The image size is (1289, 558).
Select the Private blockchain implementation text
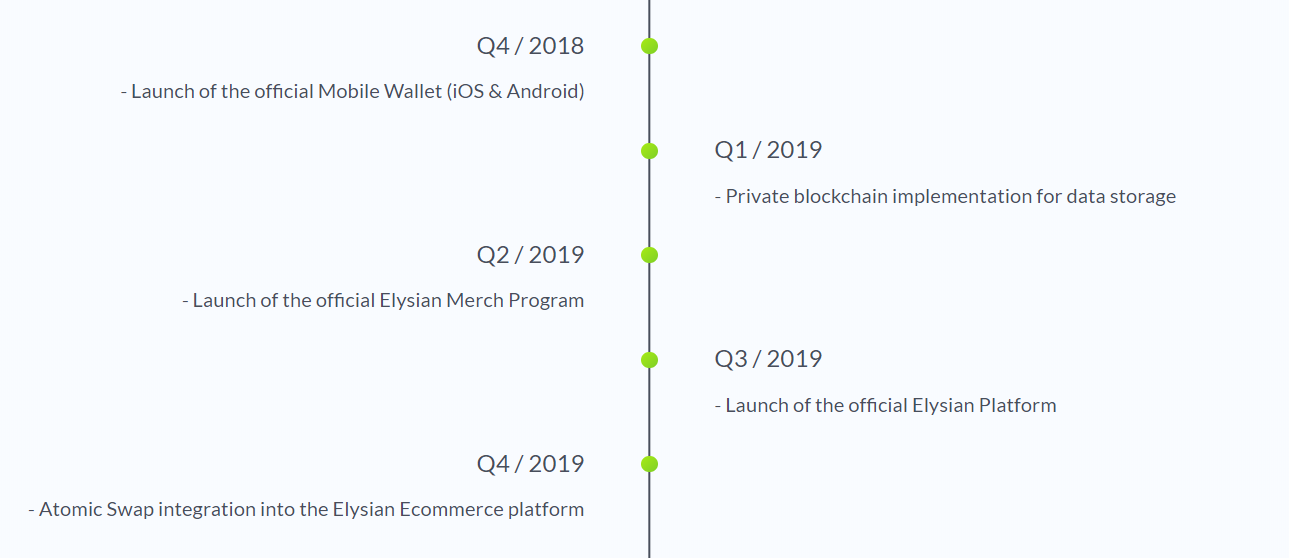point(945,197)
